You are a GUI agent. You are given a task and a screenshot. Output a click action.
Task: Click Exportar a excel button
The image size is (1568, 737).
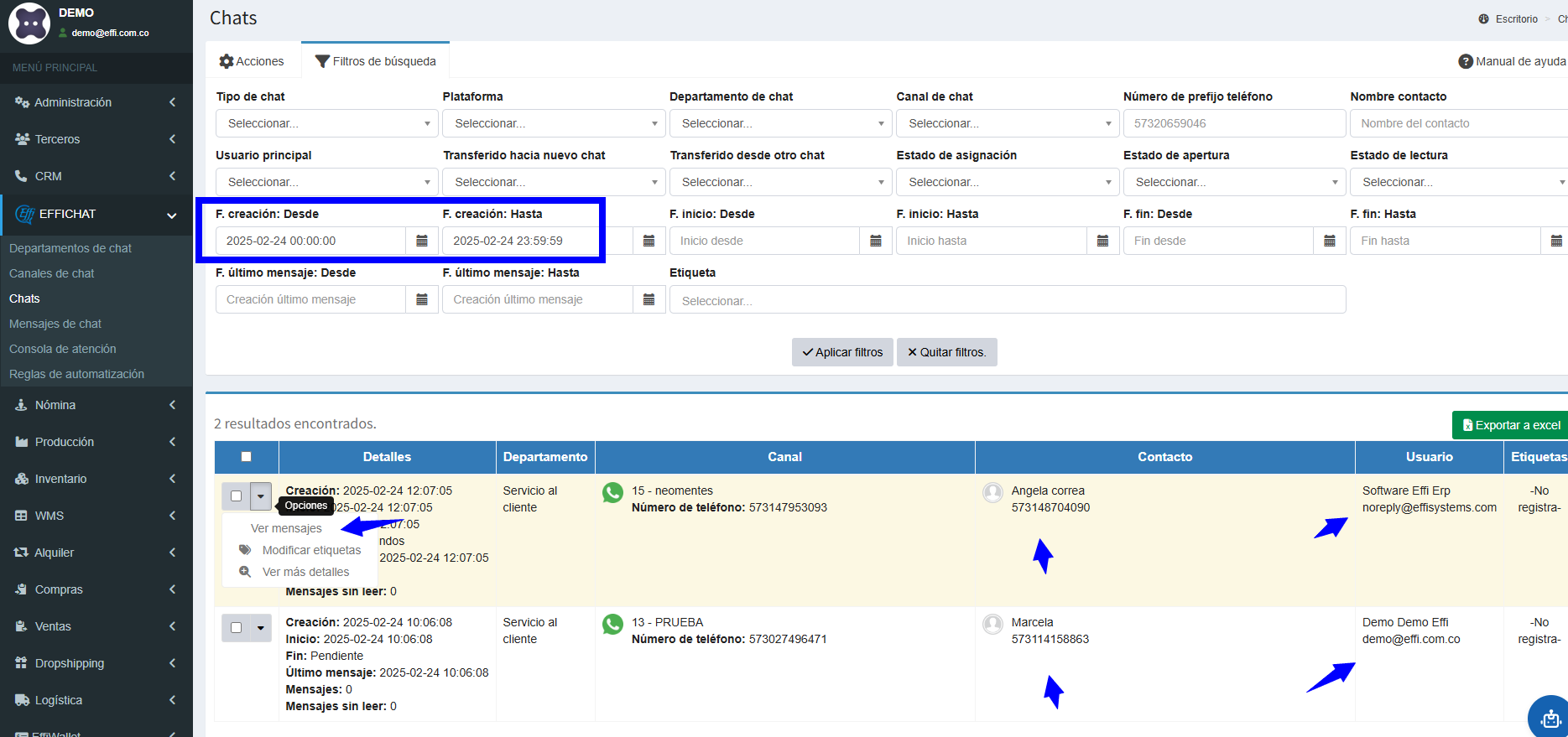coord(1511,425)
